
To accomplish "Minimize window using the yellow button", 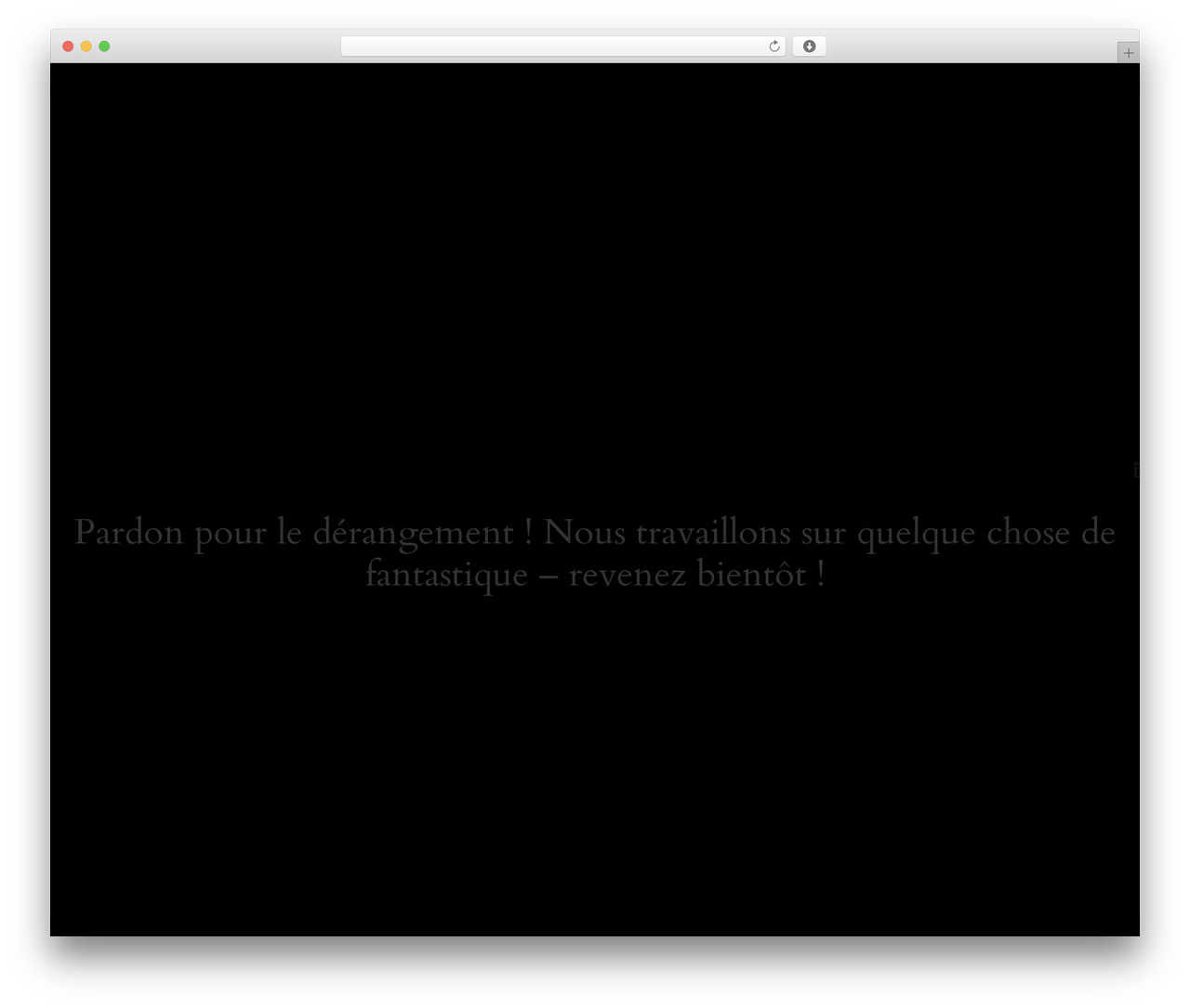I will (x=86, y=46).
